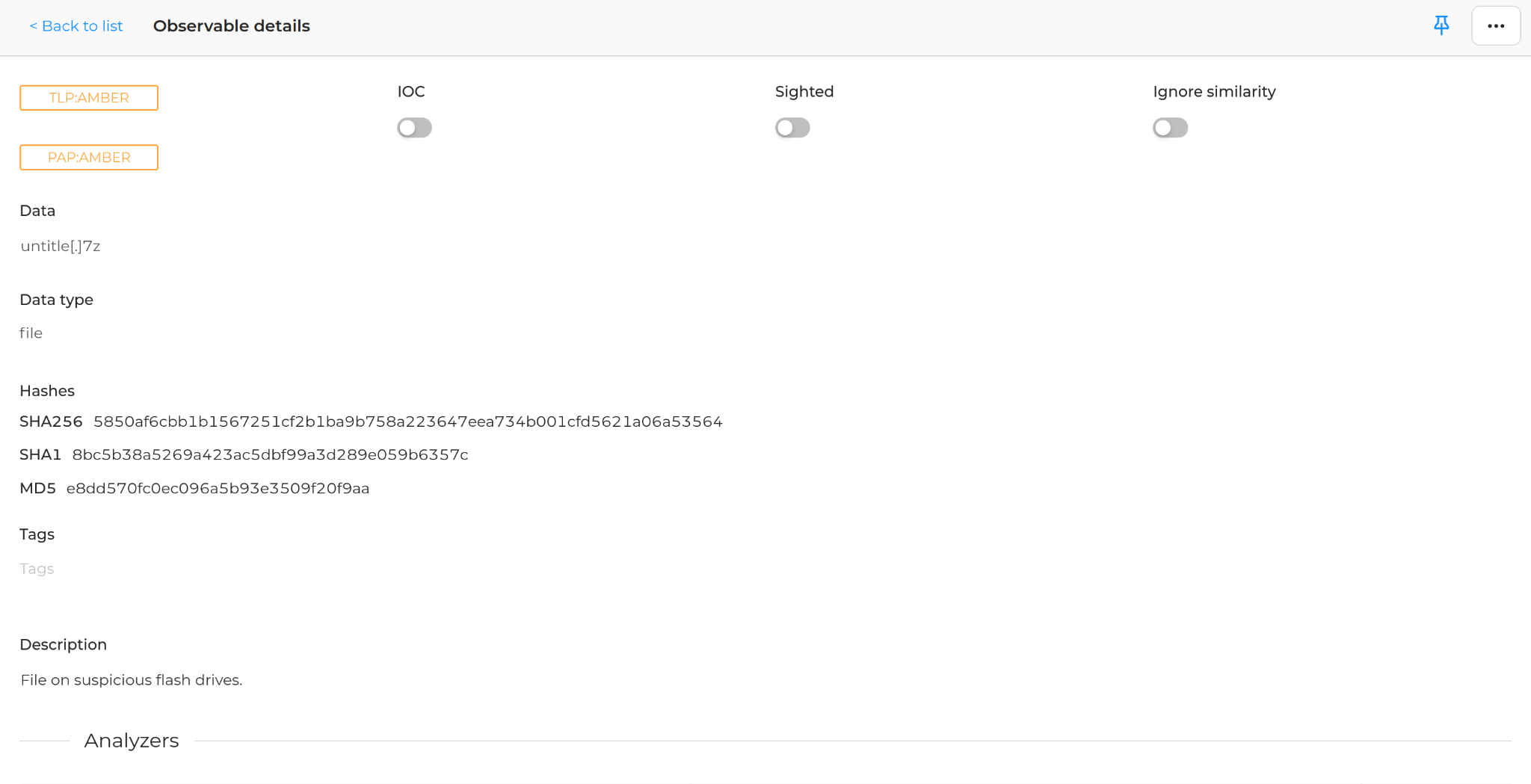Click the SHA256 hash value

[408, 422]
